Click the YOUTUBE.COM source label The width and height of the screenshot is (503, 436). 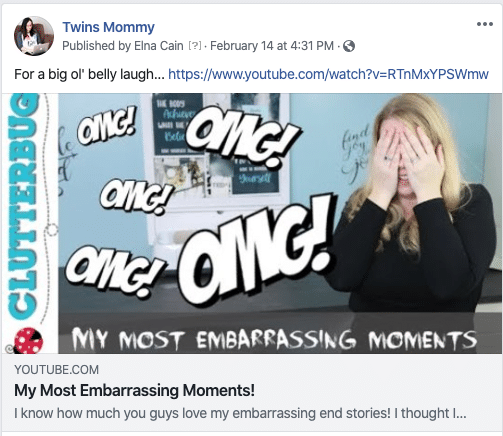(56, 370)
